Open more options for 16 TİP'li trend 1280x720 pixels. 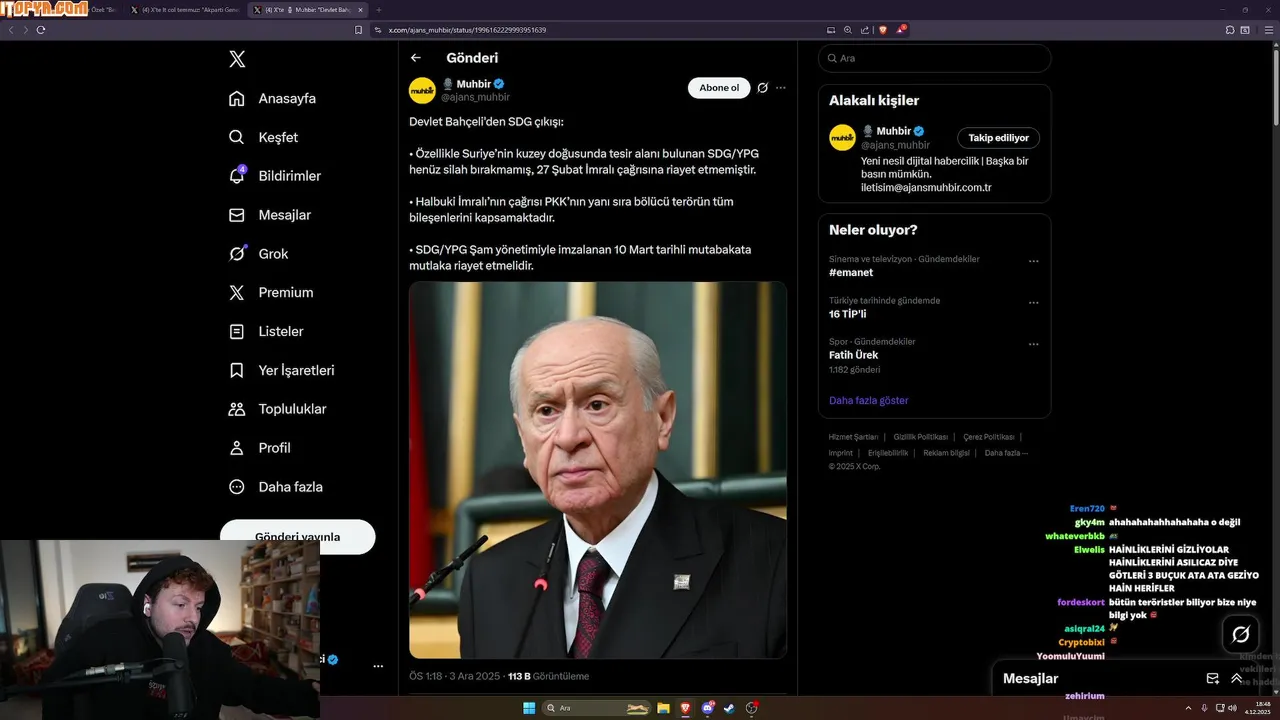pos(1034,303)
